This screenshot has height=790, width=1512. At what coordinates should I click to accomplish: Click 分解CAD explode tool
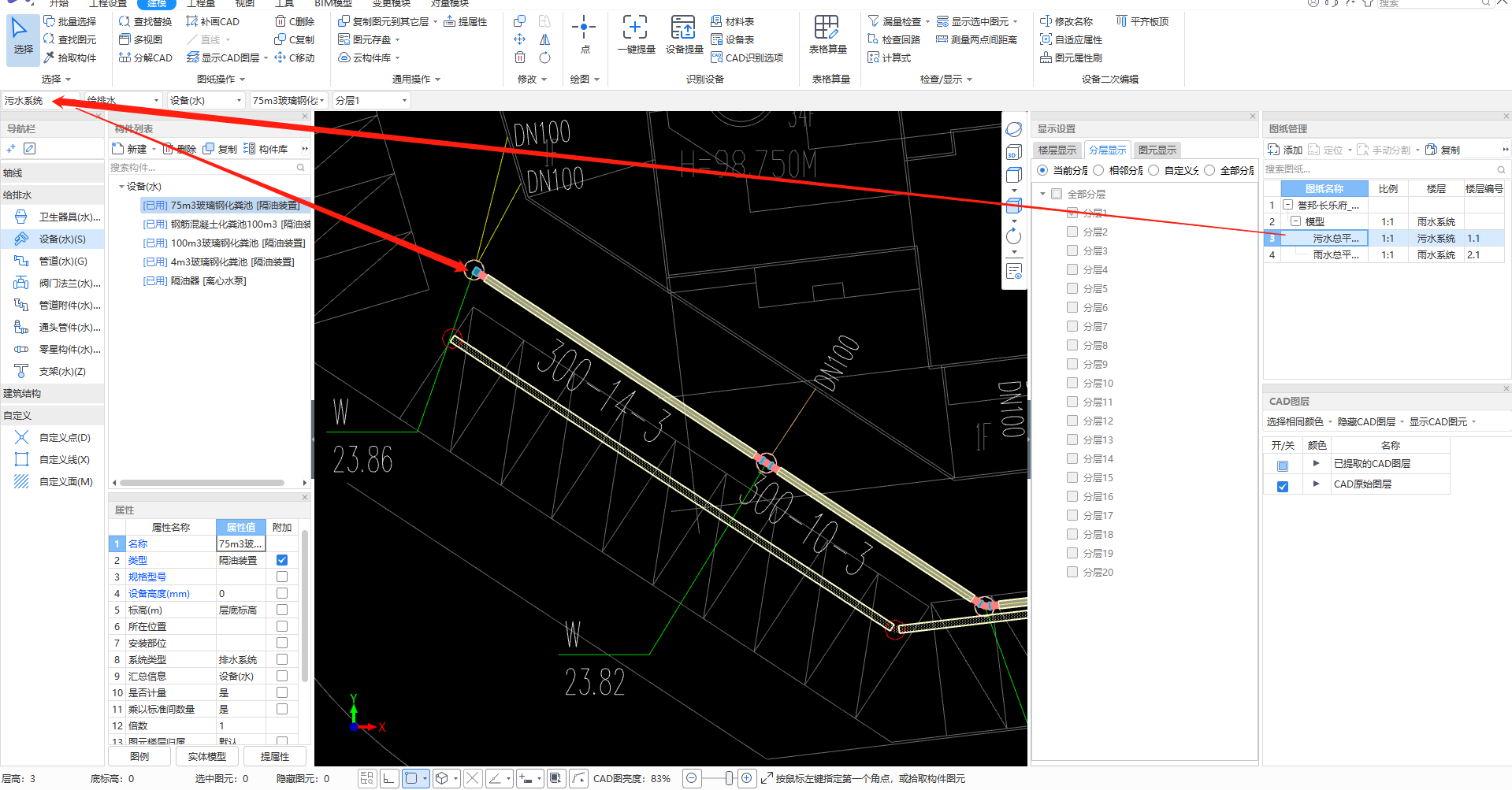click(x=145, y=57)
